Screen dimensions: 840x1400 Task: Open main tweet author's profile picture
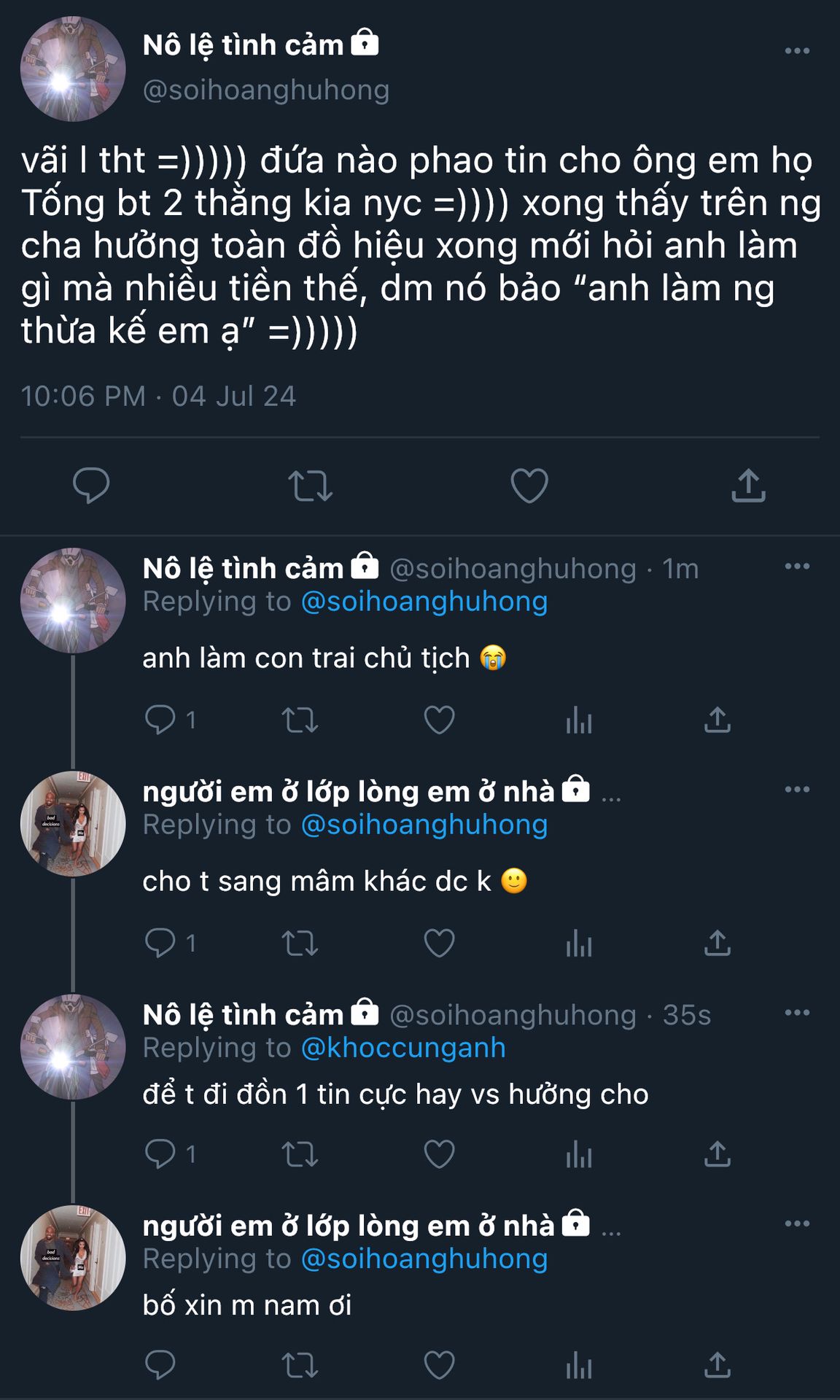coord(73,69)
